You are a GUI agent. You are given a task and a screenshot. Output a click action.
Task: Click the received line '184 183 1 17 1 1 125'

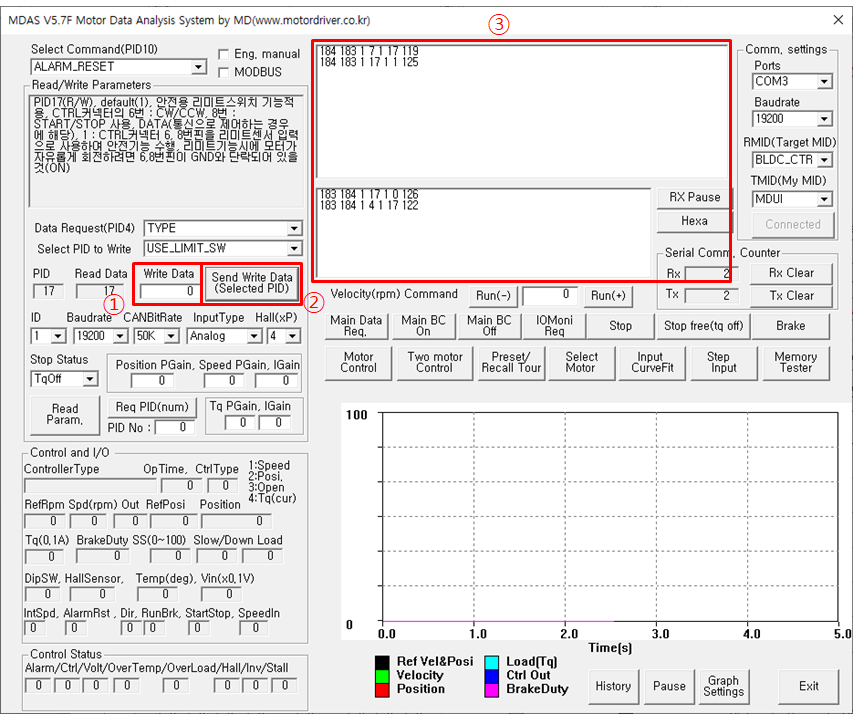369,62
